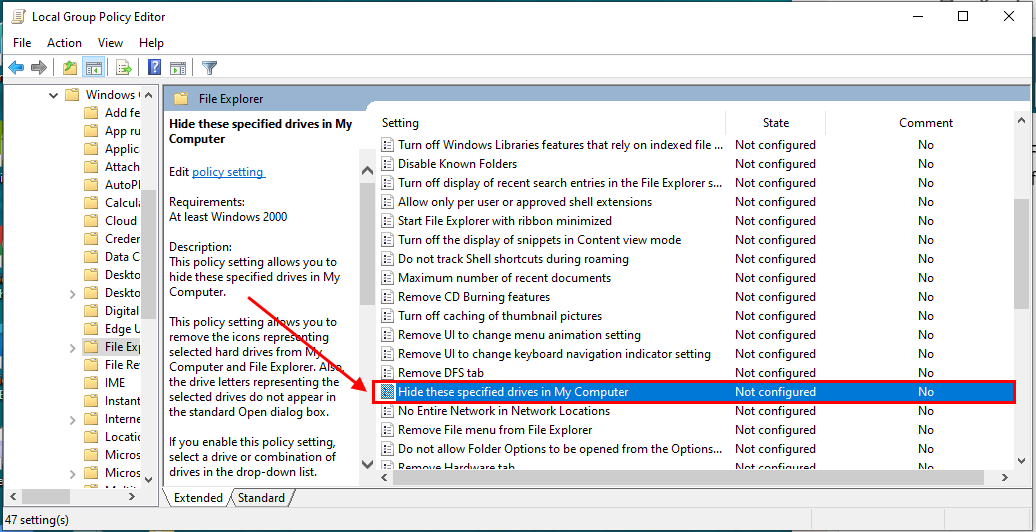
Task: Click the Edit policy setting link
Action: pos(227,172)
